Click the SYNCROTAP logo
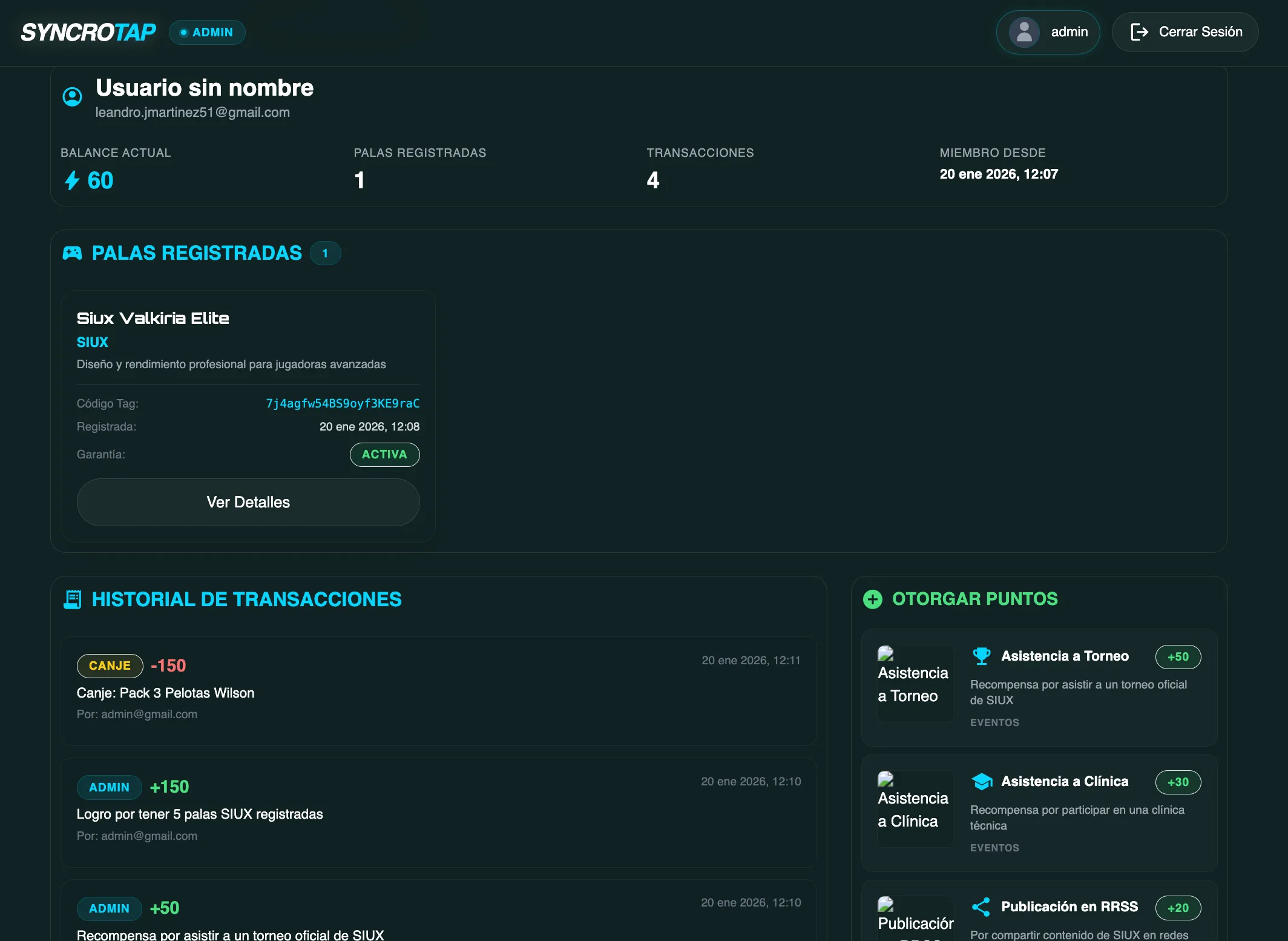The height and width of the screenshot is (941, 1288). pyautogui.click(x=88, y=32)
